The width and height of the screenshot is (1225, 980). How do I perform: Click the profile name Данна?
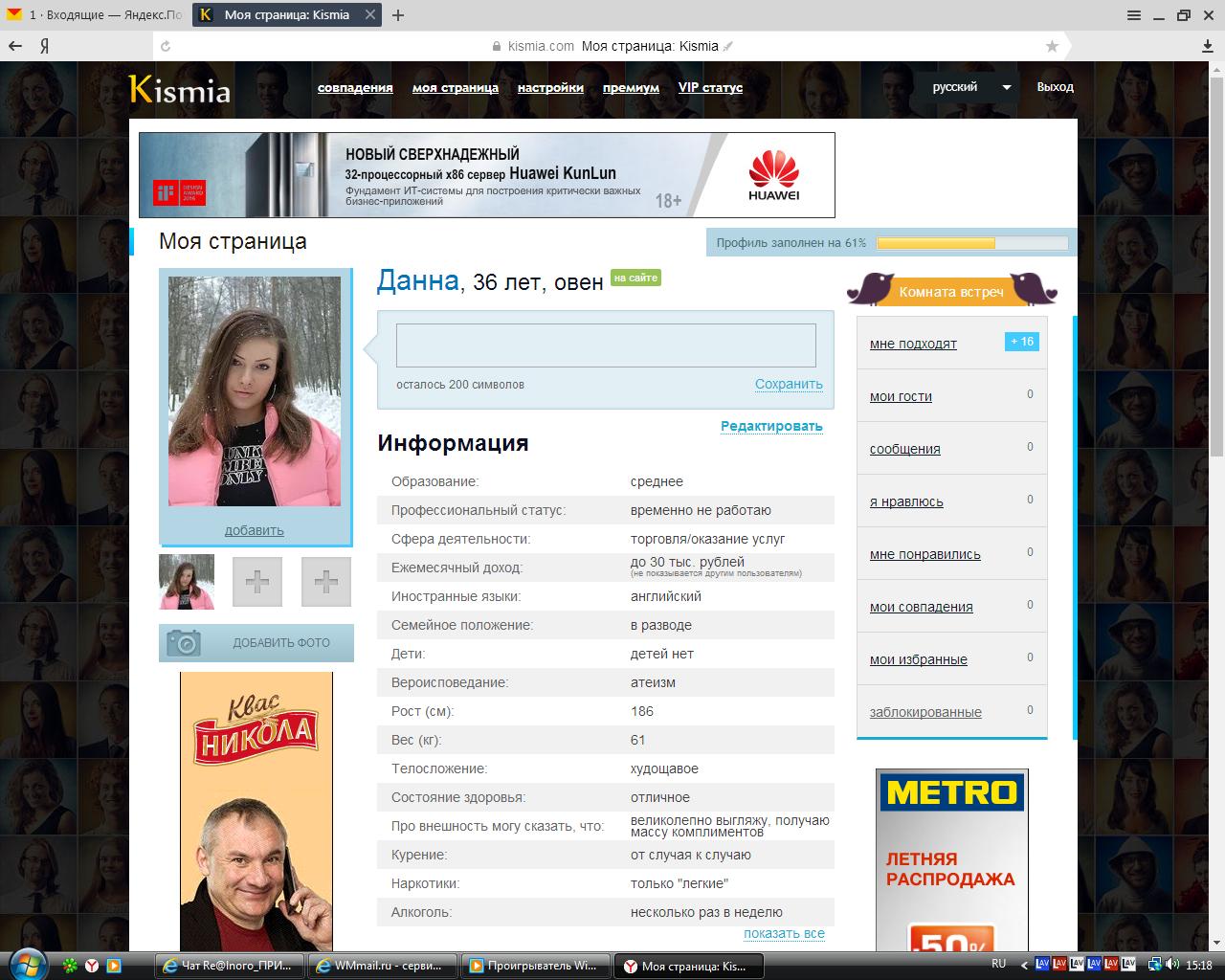tap(417, 280)
